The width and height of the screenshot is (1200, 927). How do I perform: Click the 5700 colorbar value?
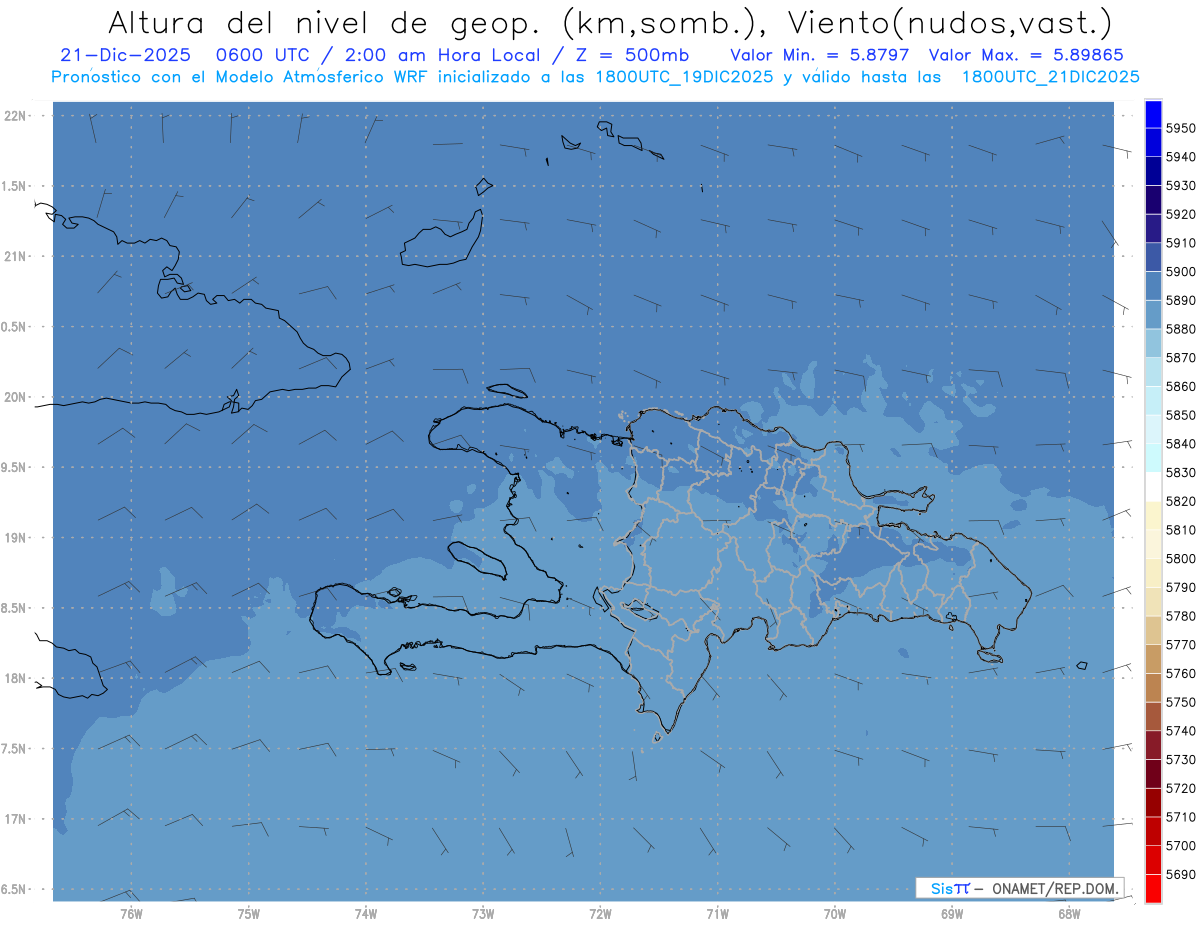click(x=1180, y=845)
